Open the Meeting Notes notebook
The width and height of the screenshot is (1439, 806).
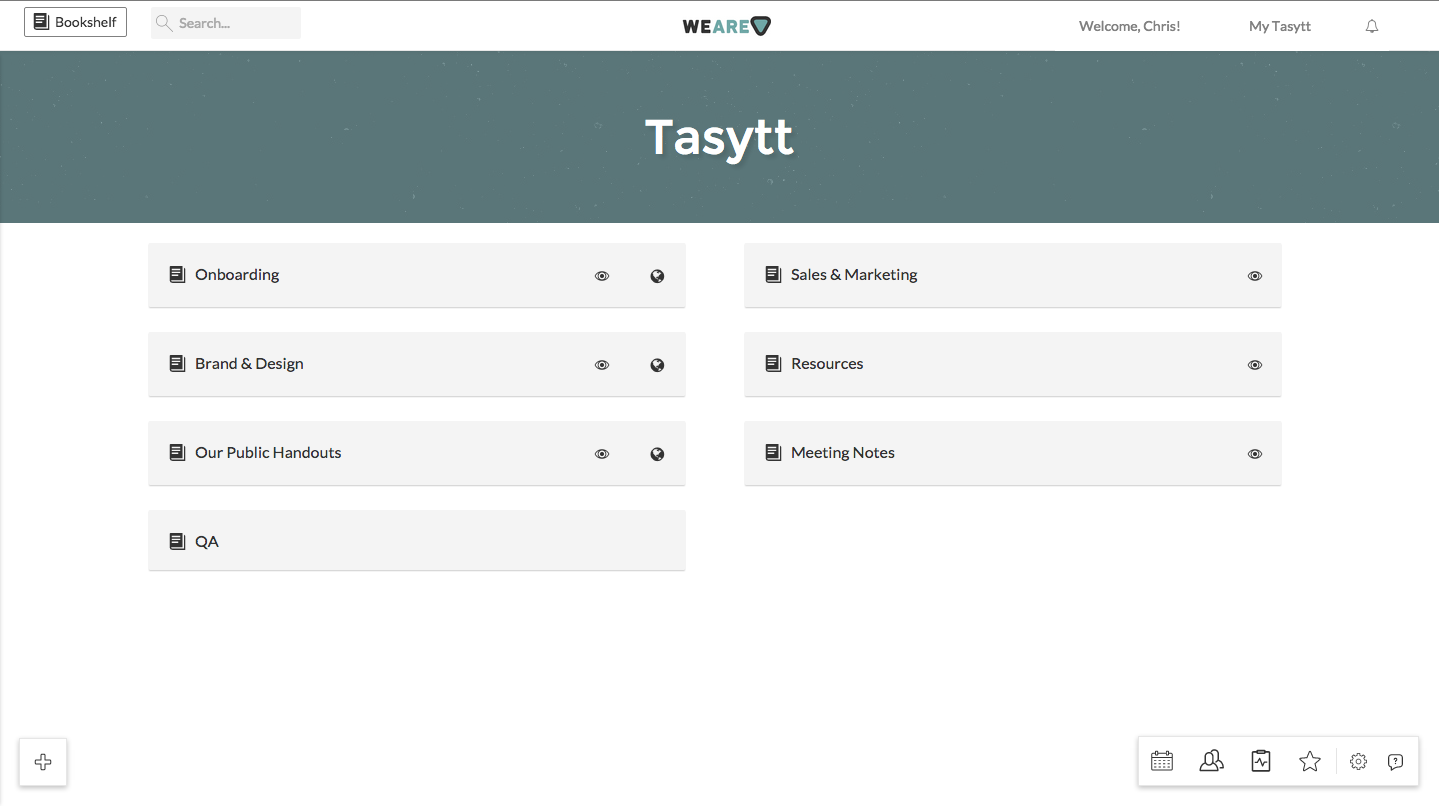(x=842, y=452)
